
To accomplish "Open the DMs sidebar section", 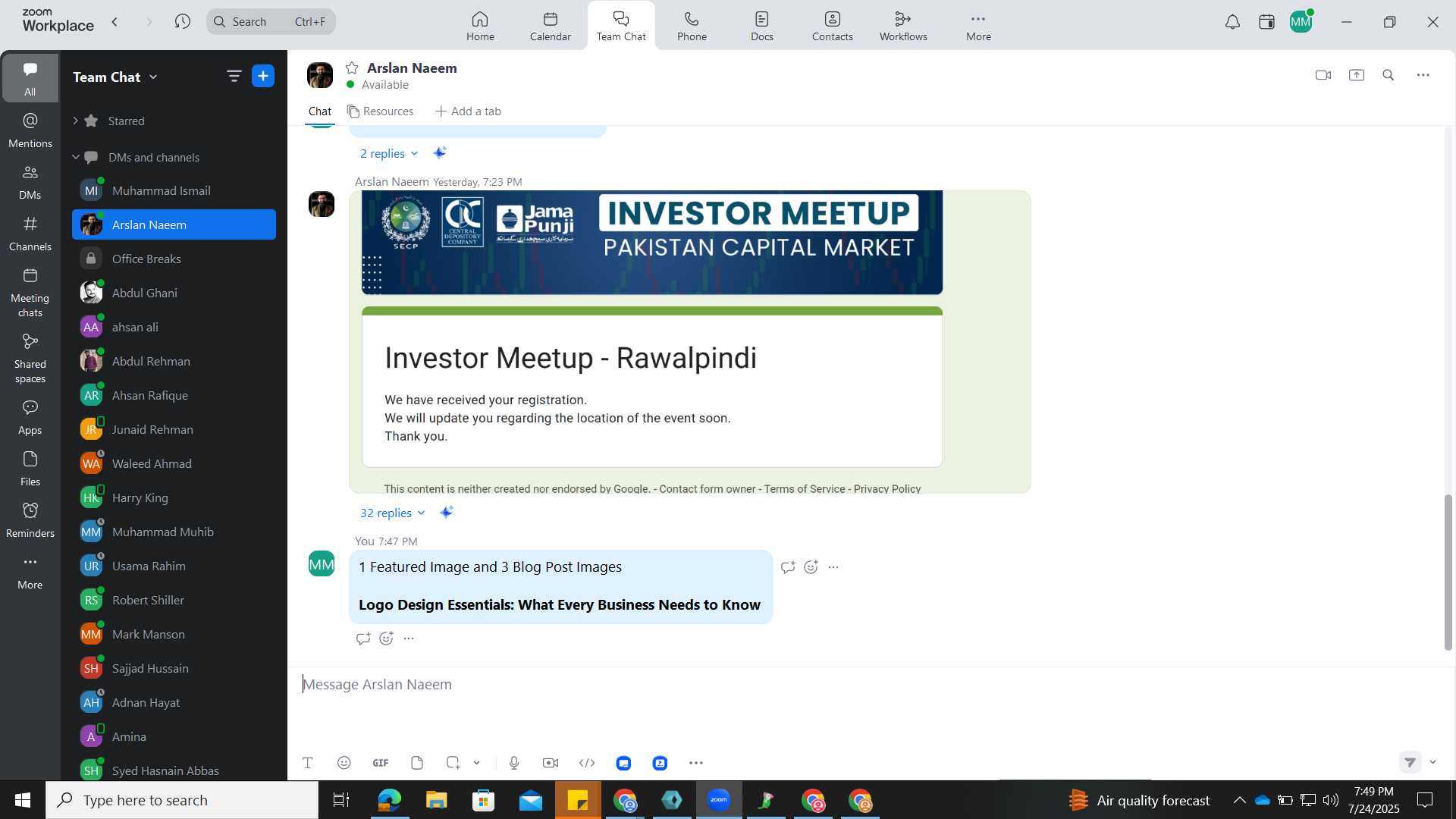I will (30, 182).
